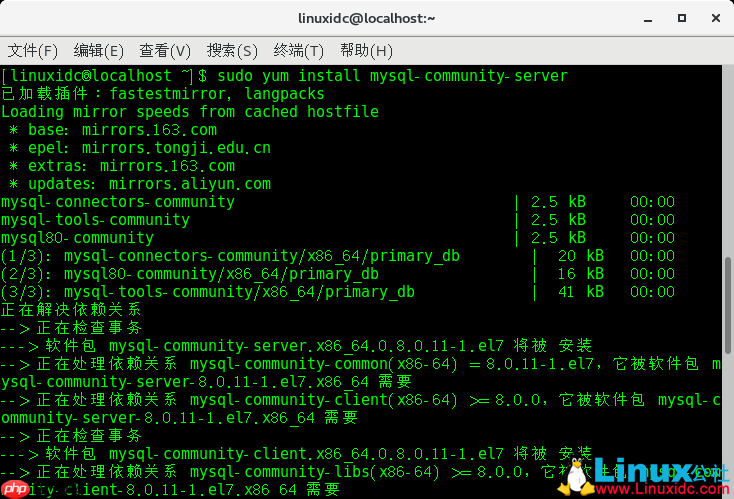Click the '16 kB' size value

tap(581, 274)
